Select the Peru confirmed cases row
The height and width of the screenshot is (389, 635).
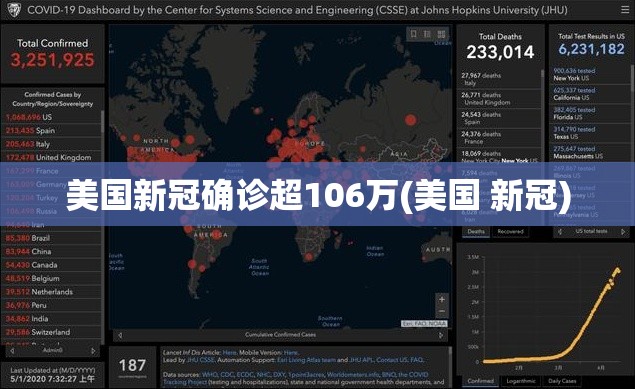coord(52,305)
